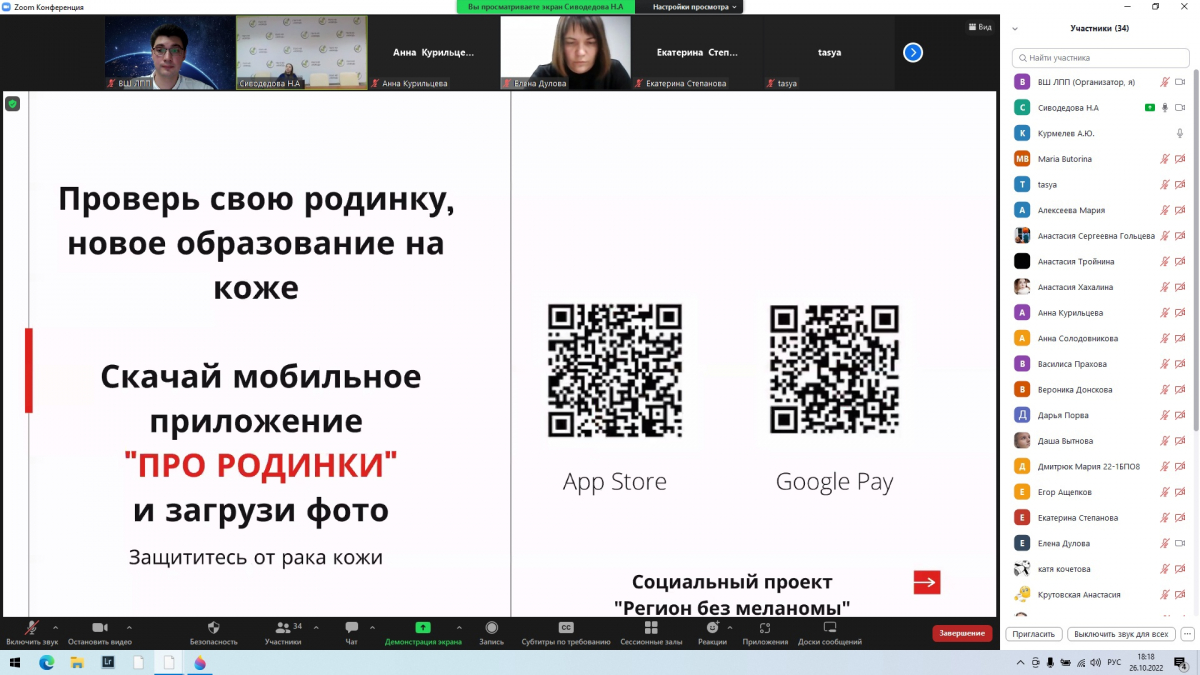This screenshot has height=675, width=1200.
Task: Toggle camera for Василиса Прахова
Action: [1180, 364]
